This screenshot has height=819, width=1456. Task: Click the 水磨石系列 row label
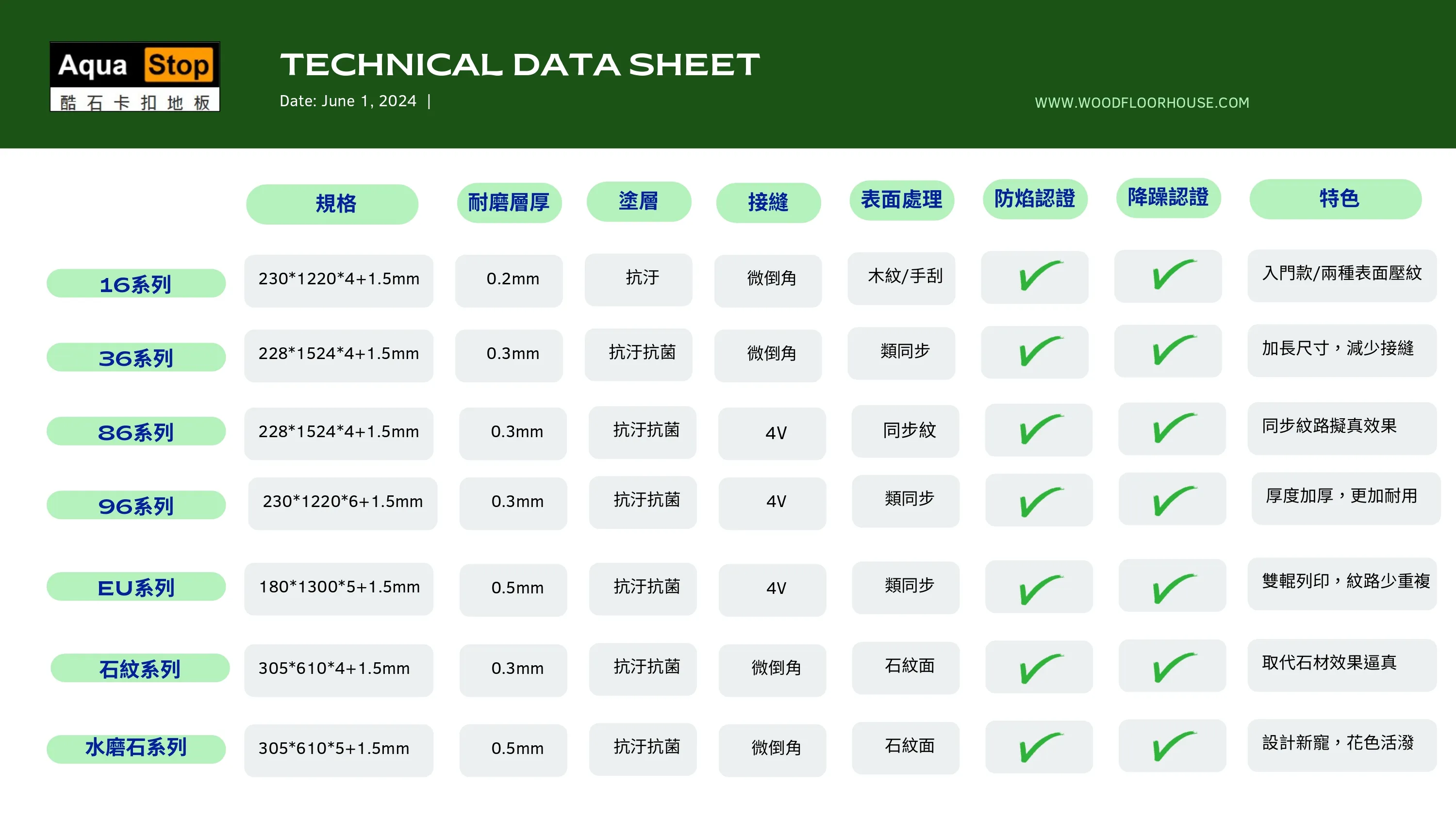point(136,749)
